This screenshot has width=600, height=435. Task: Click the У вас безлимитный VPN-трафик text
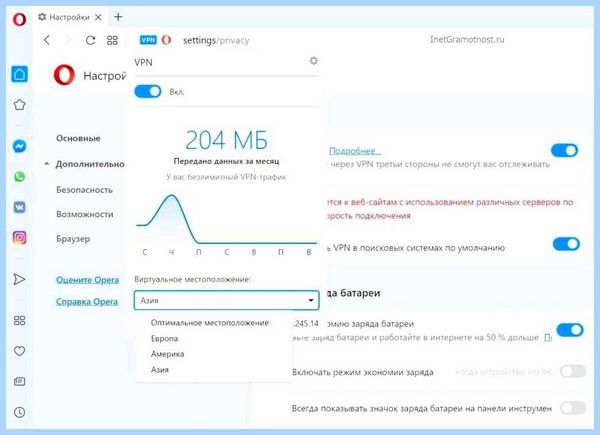(x=226, y=177)
